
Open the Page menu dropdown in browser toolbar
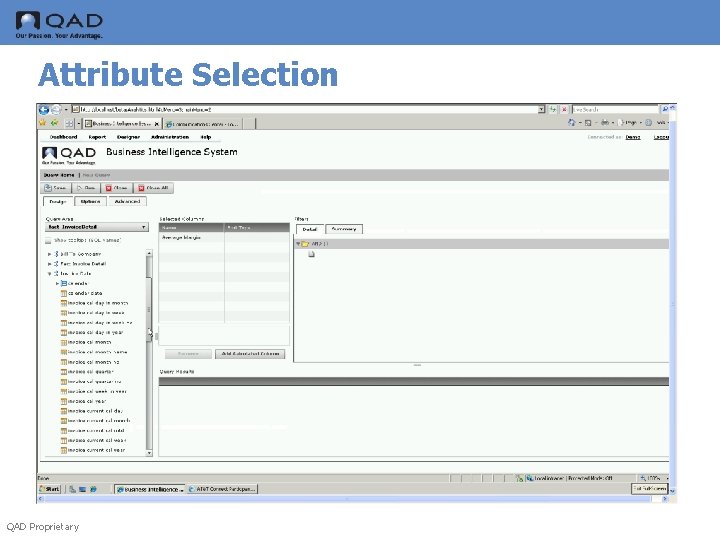coord(631,123)
